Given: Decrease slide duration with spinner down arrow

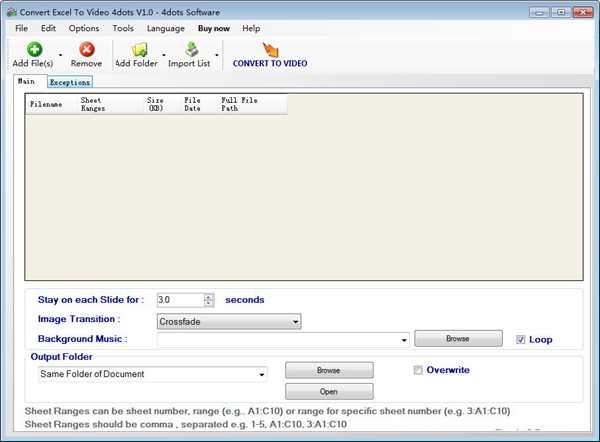Looking at the screenshot, I should [x=209, y=303].
